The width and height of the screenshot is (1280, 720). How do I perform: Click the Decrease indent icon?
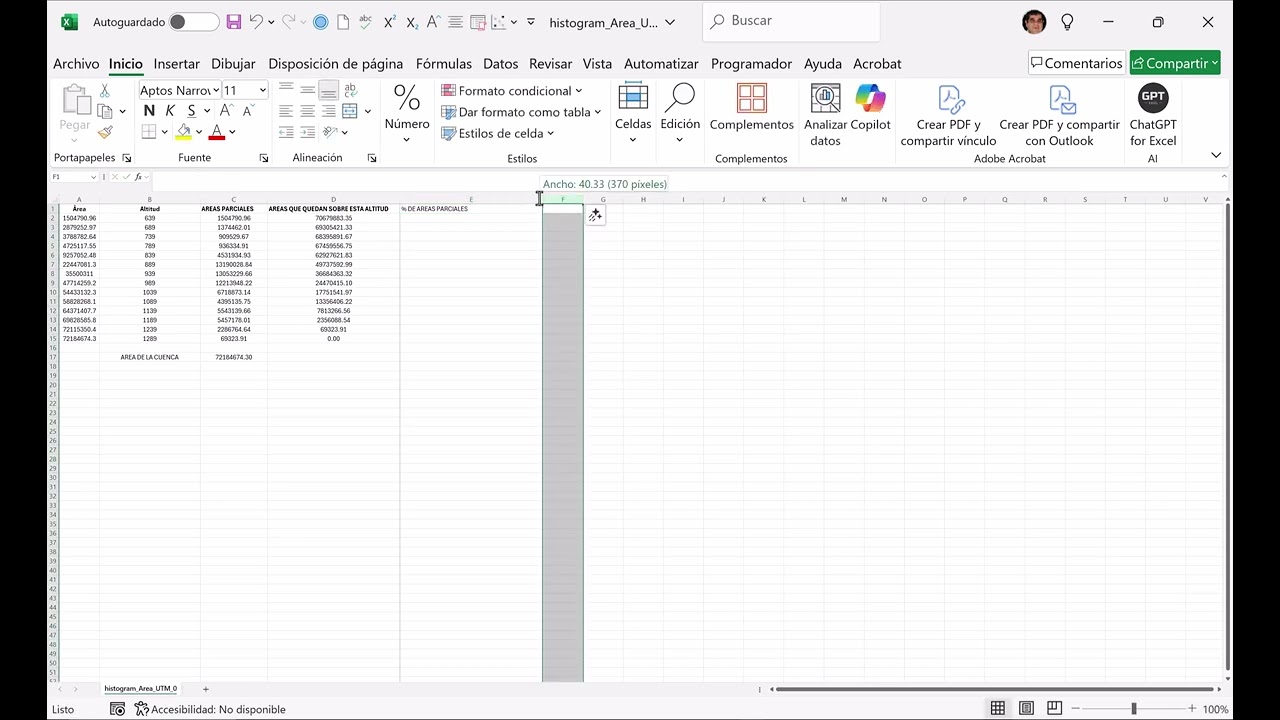(x=286, y=132)
